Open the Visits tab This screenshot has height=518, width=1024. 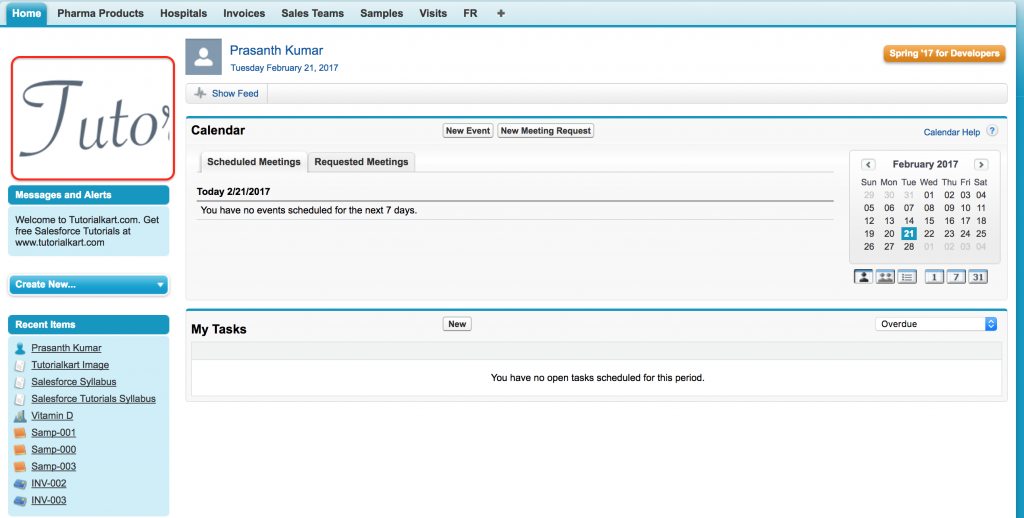433,13
